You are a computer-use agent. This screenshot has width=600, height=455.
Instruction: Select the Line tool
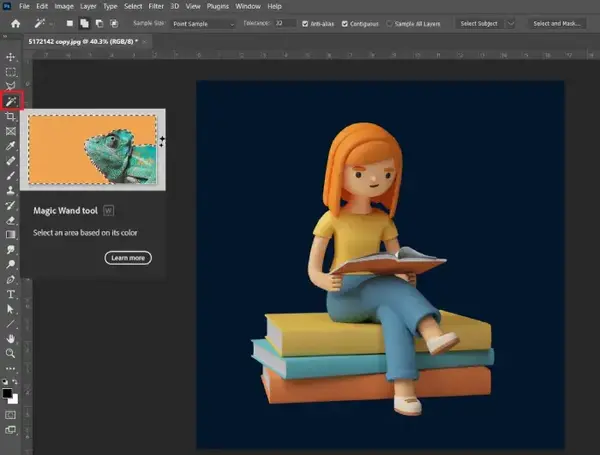[10, 324]
